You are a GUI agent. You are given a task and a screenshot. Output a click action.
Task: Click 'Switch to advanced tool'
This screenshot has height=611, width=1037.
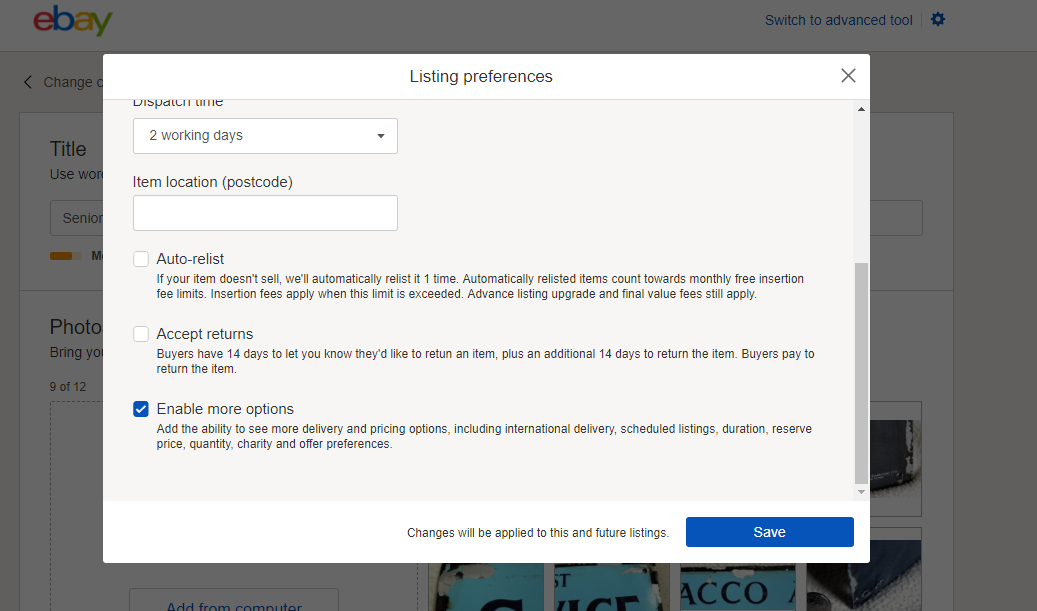[x=838, y=19]
